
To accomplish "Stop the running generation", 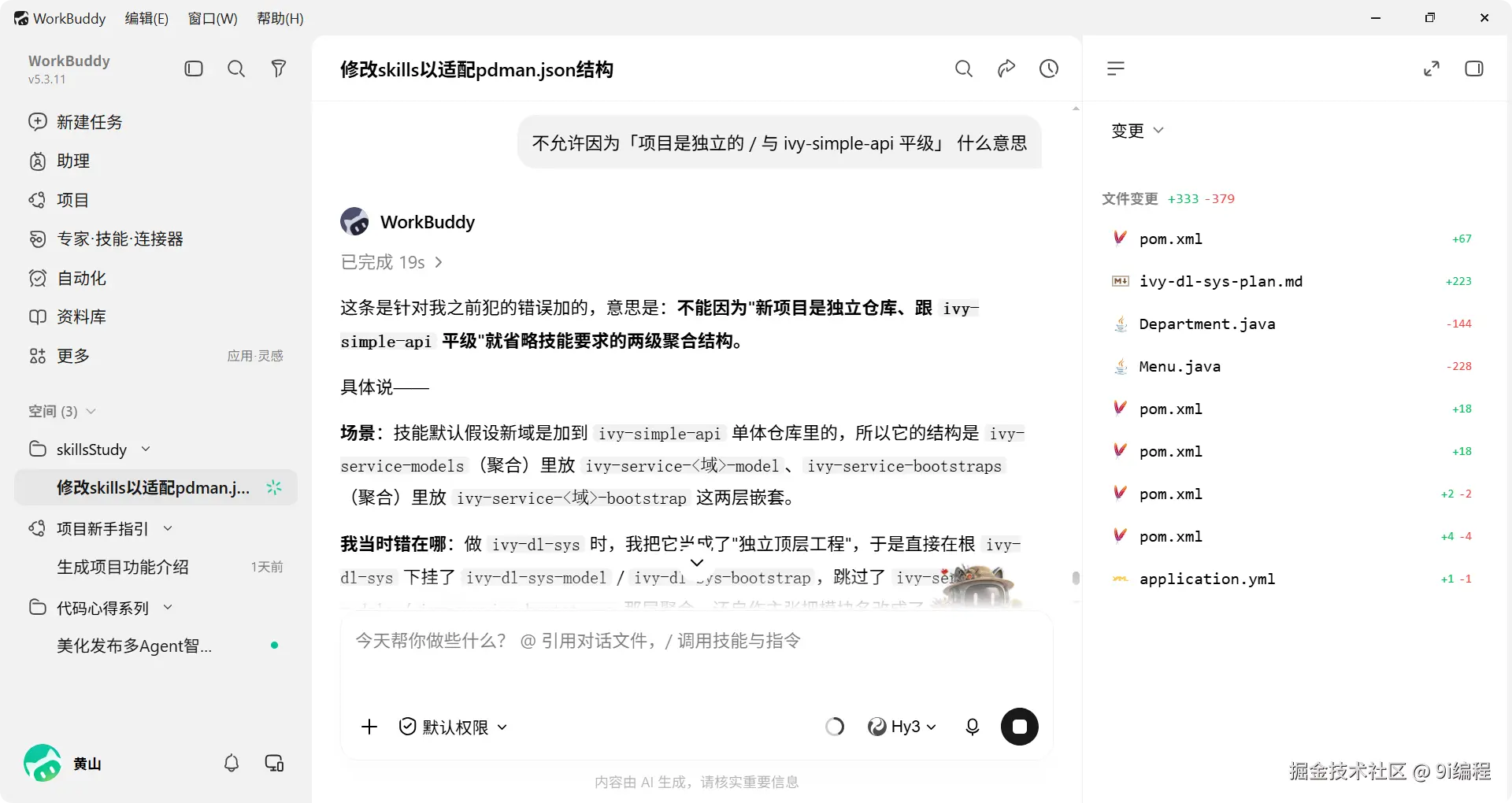I will point(1020,727).
